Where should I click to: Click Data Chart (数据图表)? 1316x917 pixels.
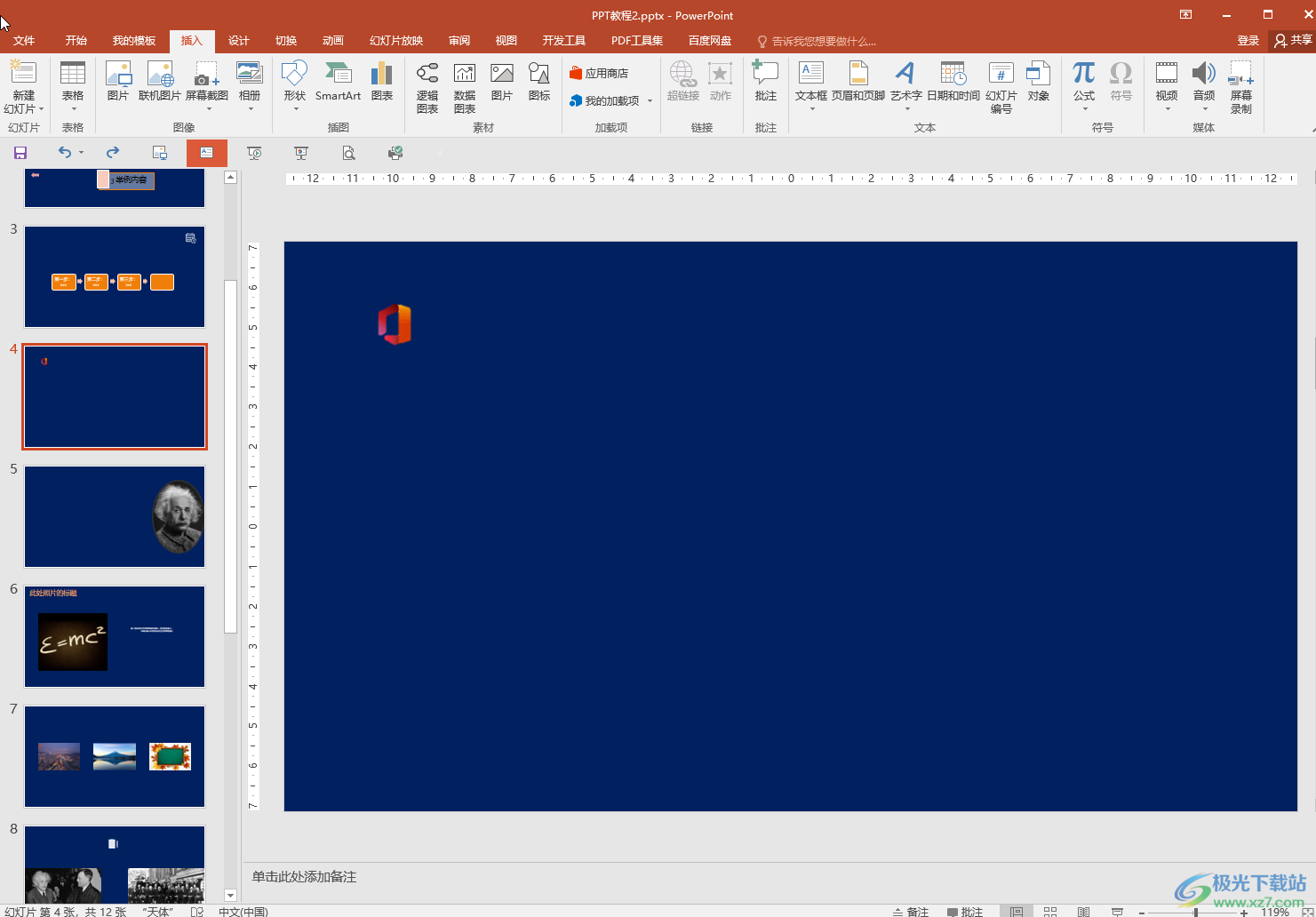(x=465, y=87)
